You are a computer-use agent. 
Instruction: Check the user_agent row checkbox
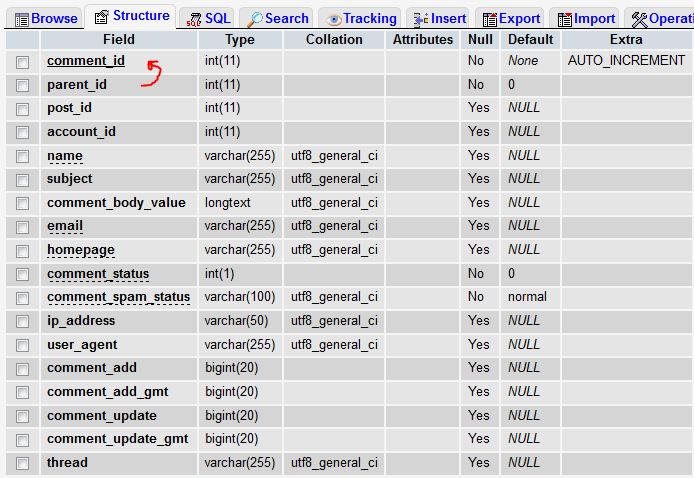click(x=23, y=345)
